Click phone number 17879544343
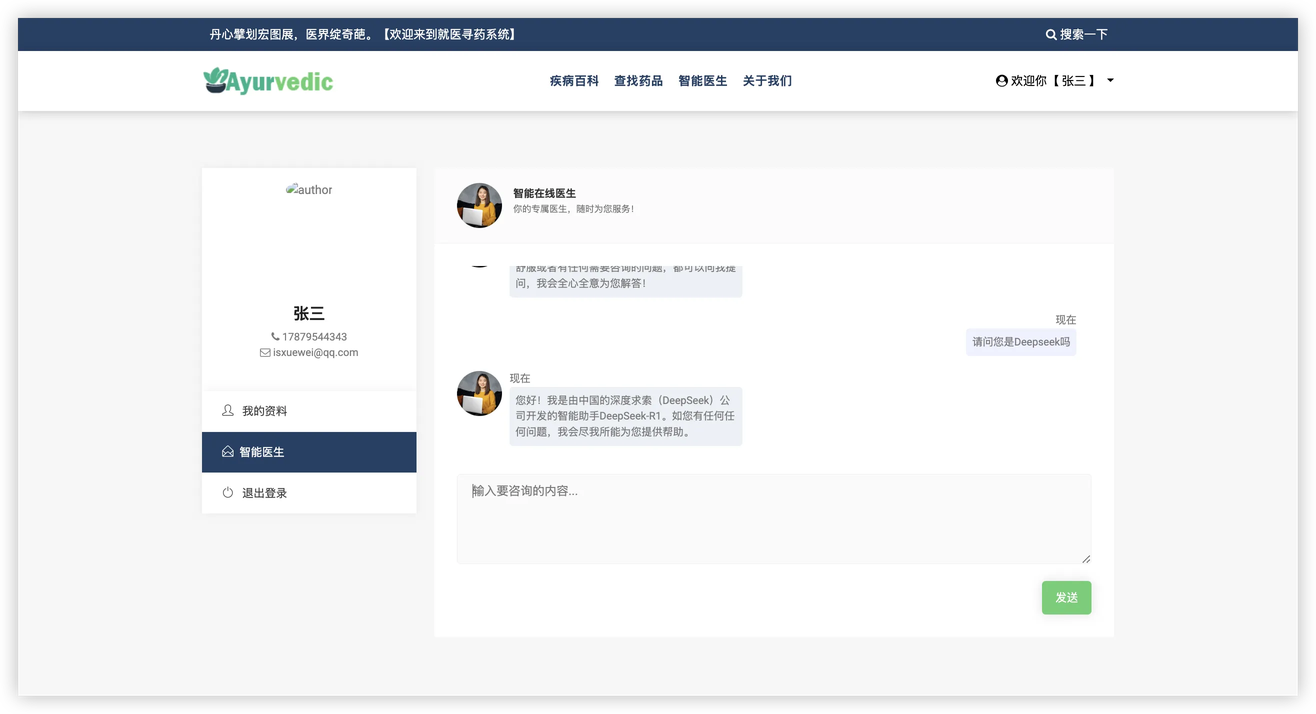 click(x=314, y=337)
